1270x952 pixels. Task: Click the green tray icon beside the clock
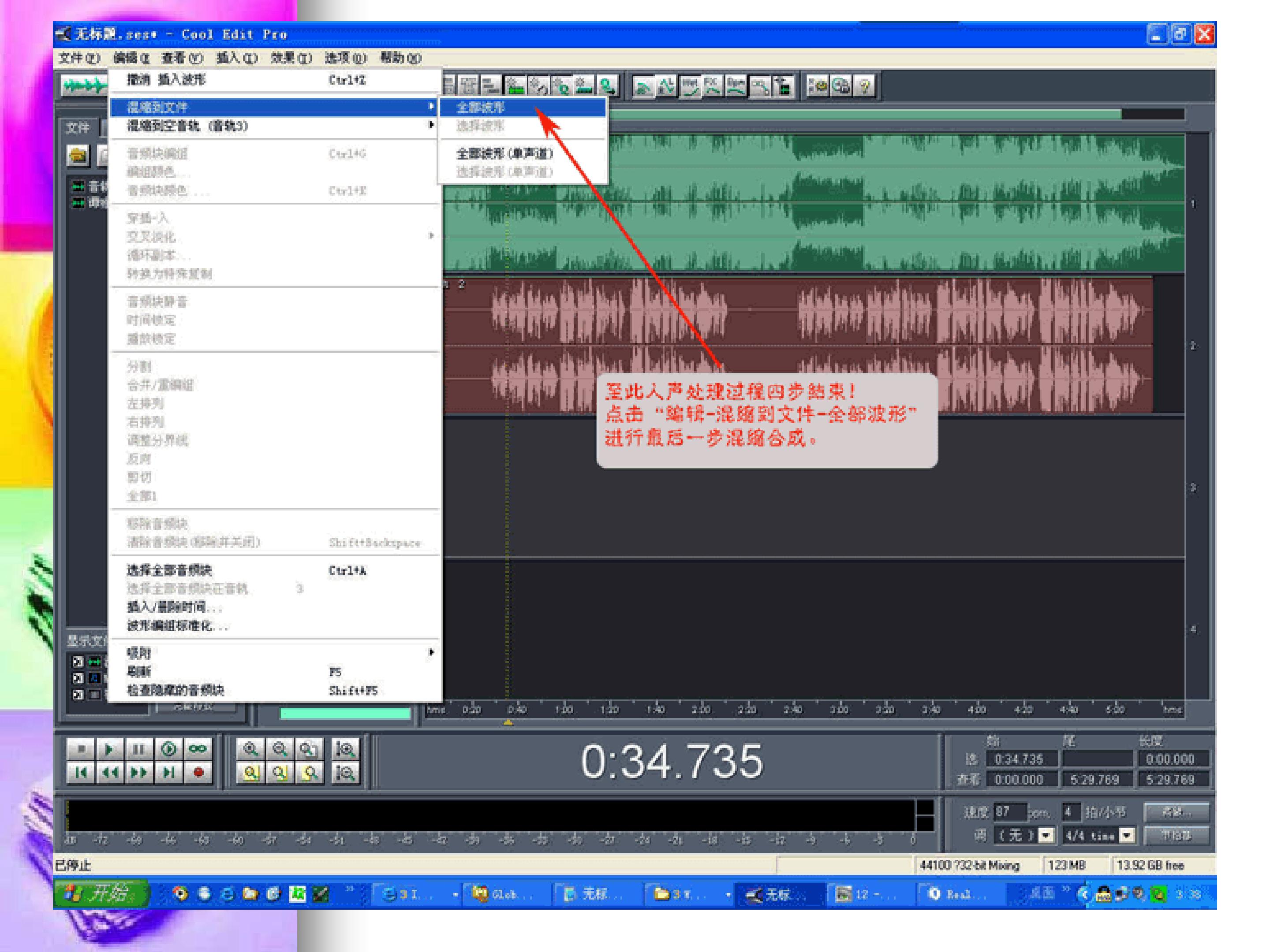(1158, 894)
